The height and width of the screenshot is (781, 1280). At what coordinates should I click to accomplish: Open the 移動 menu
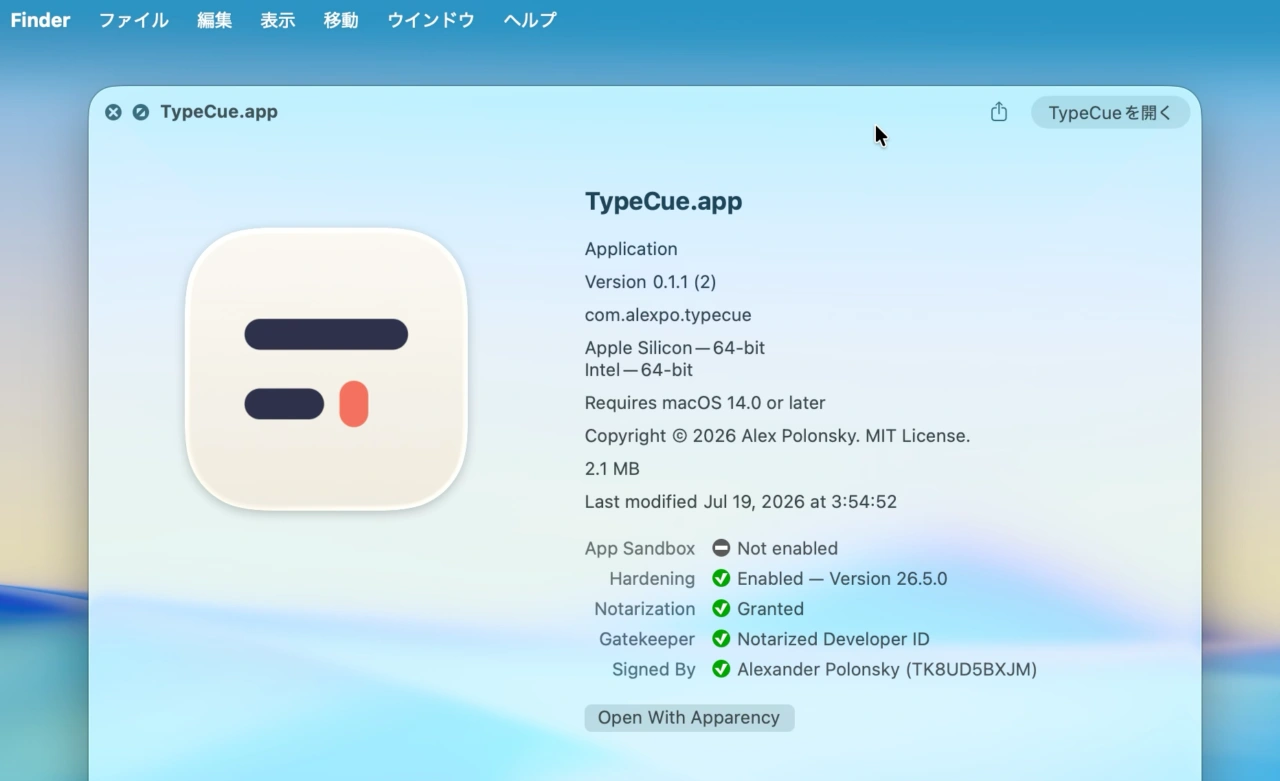(x=341, y=20)
